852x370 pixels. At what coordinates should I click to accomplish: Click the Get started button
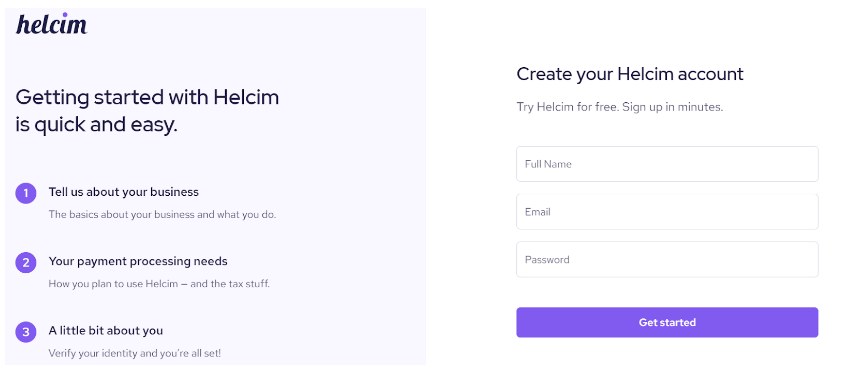point(667,322)
